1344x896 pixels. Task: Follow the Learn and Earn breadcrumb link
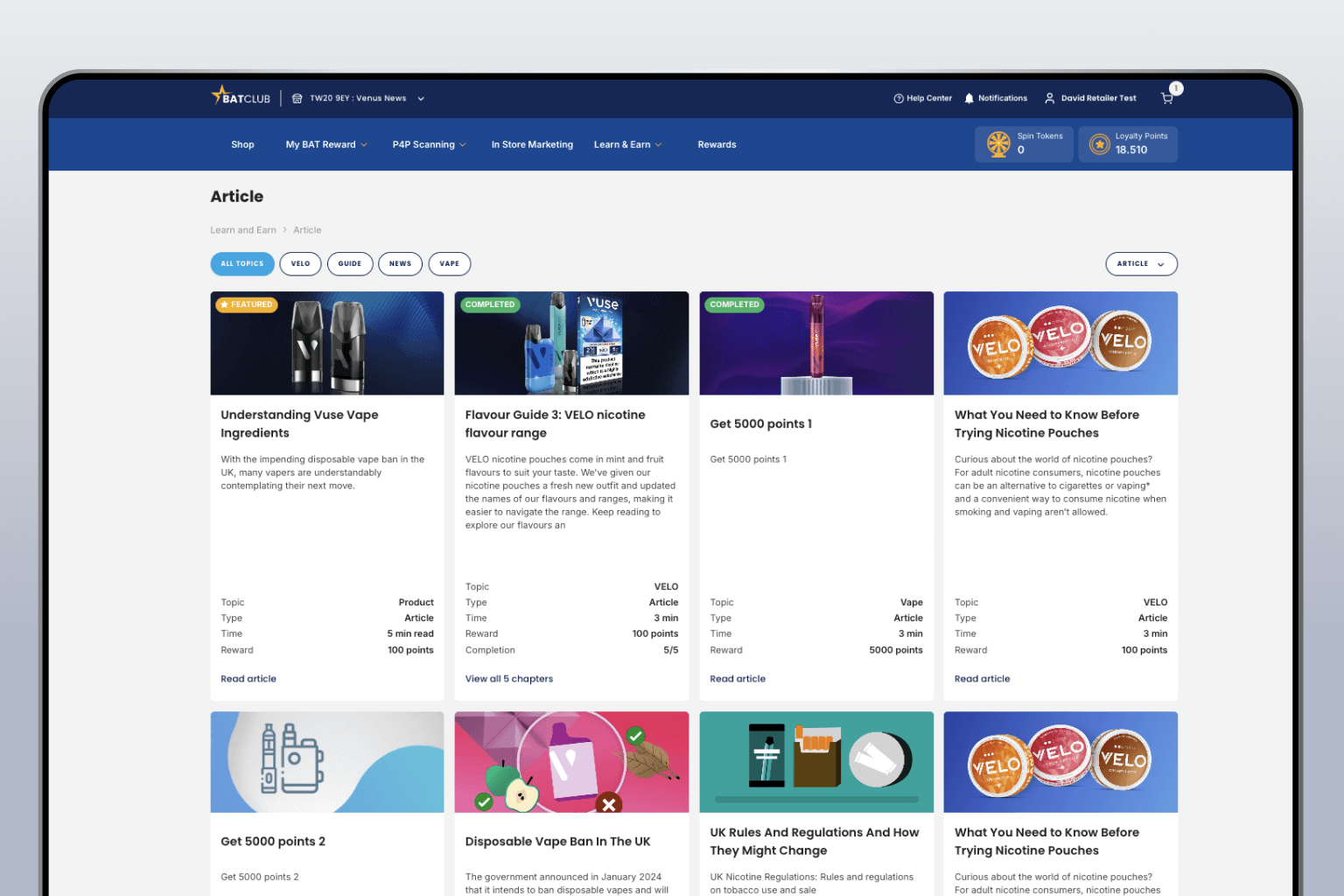tap(243, 230)
